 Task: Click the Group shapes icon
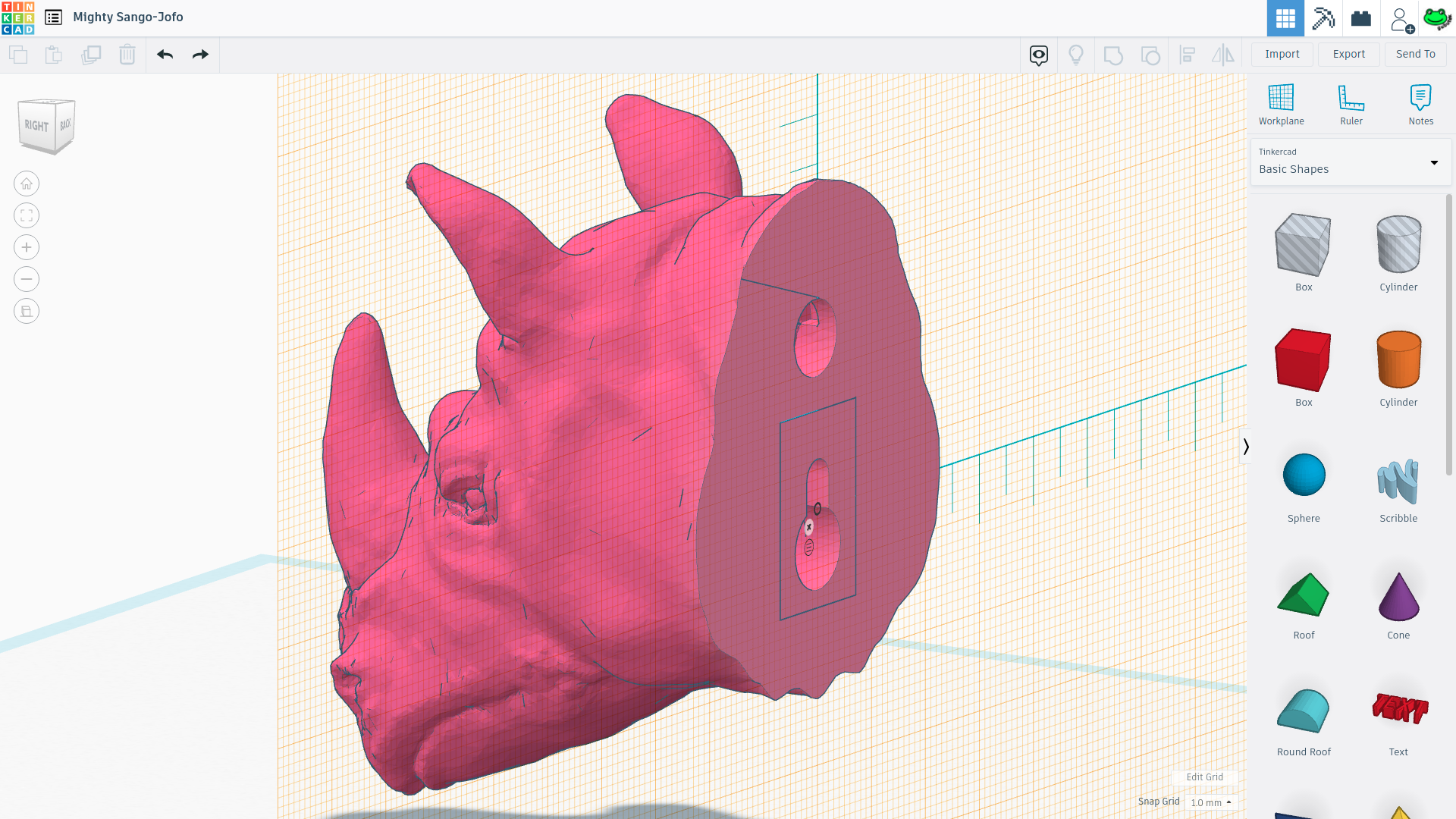click(1113, 55)
